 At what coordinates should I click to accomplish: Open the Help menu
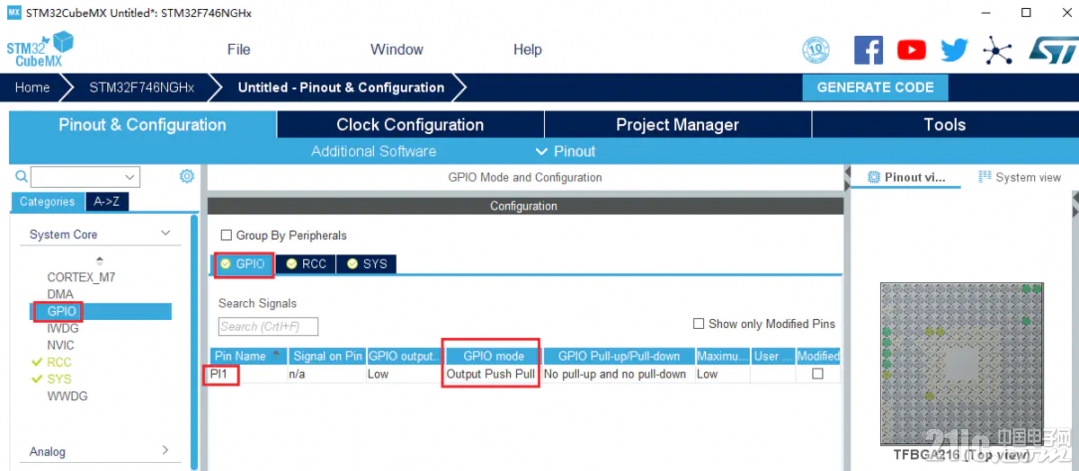[528, 50]
